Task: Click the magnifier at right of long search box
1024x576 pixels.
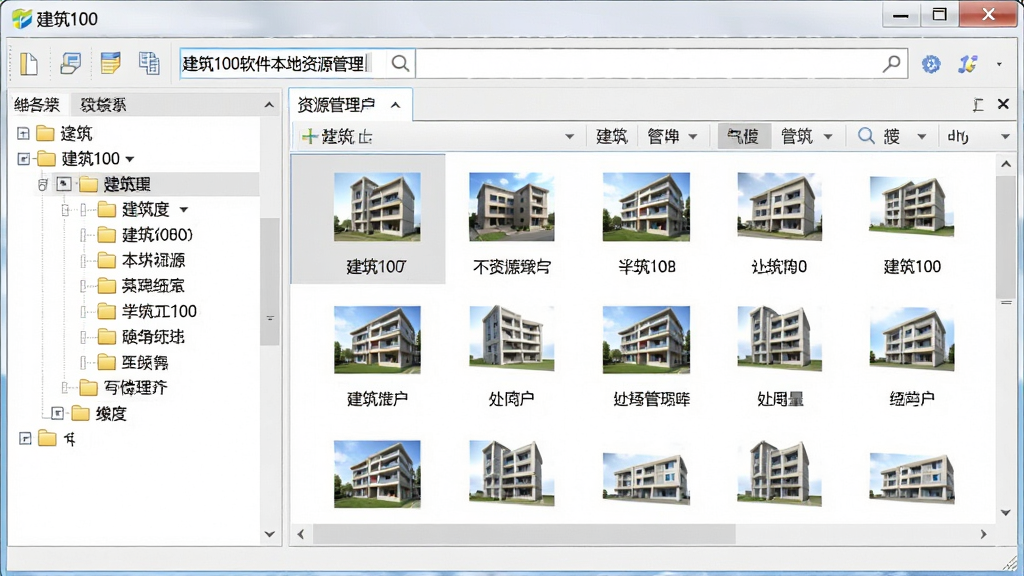Action: [891, 63]
